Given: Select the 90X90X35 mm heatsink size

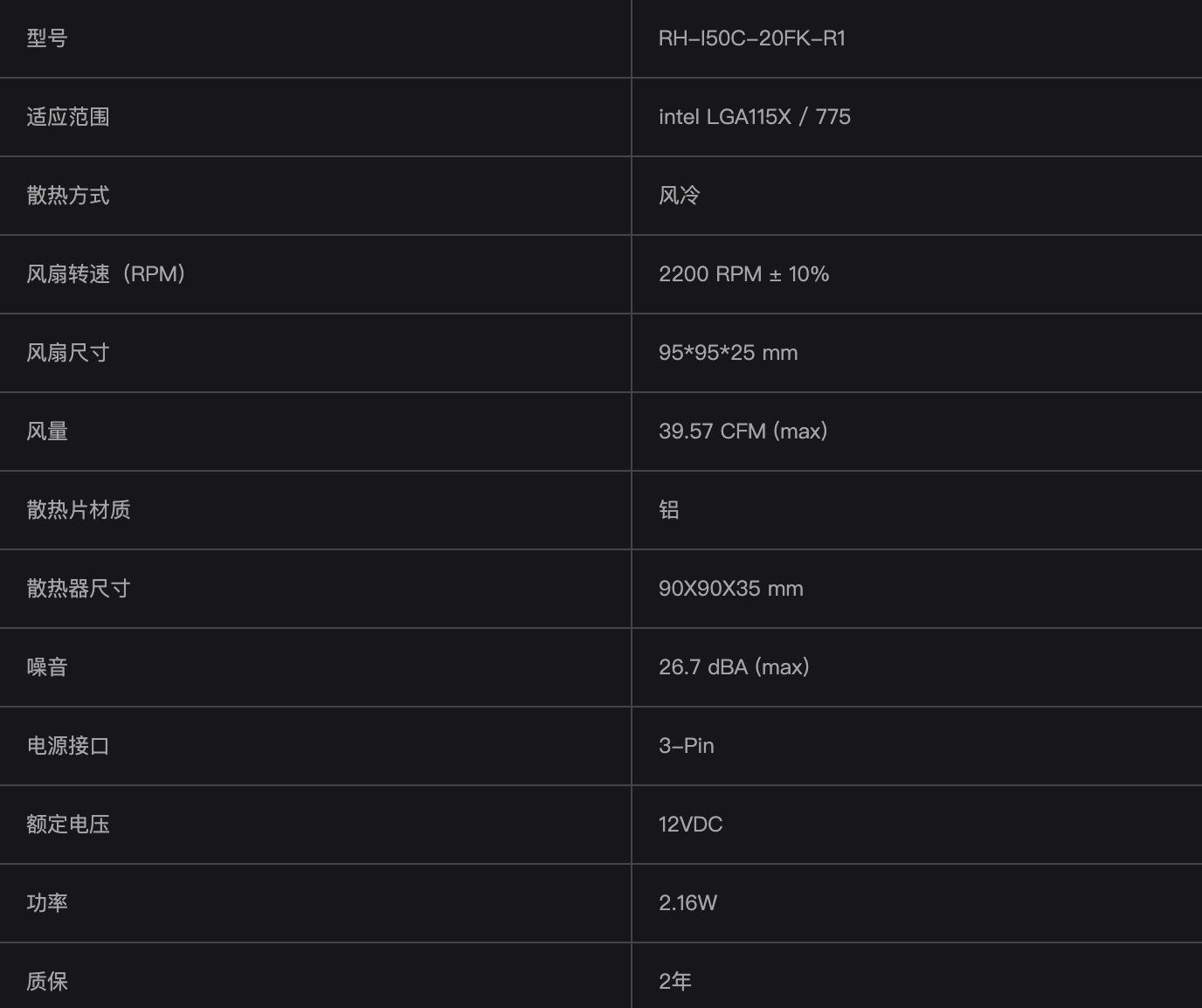Looking at the screenshot, I should click(730, 589).
